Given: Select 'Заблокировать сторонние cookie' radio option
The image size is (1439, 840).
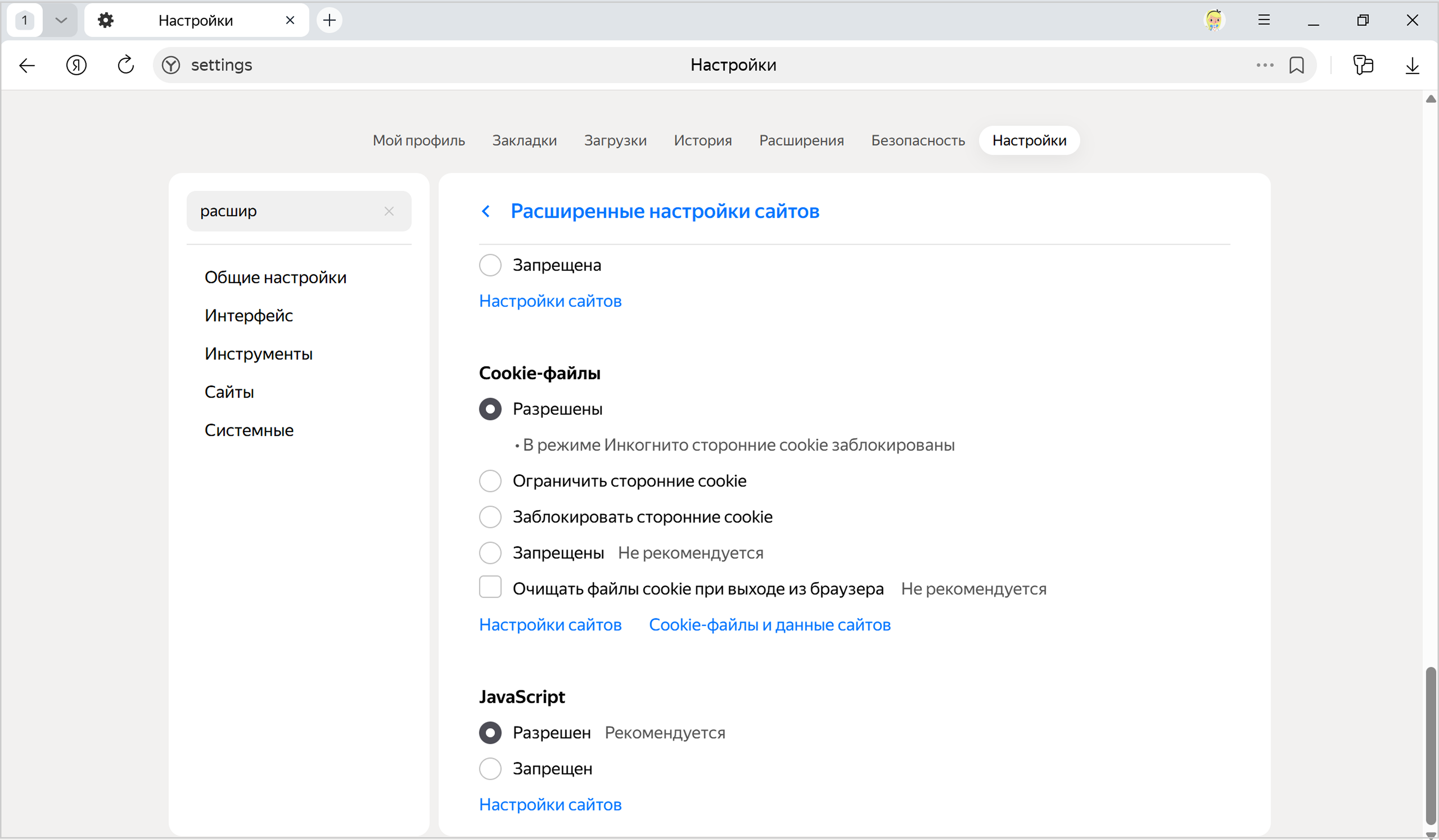Looking at the screenshot, I should click(x=490, y=517).
